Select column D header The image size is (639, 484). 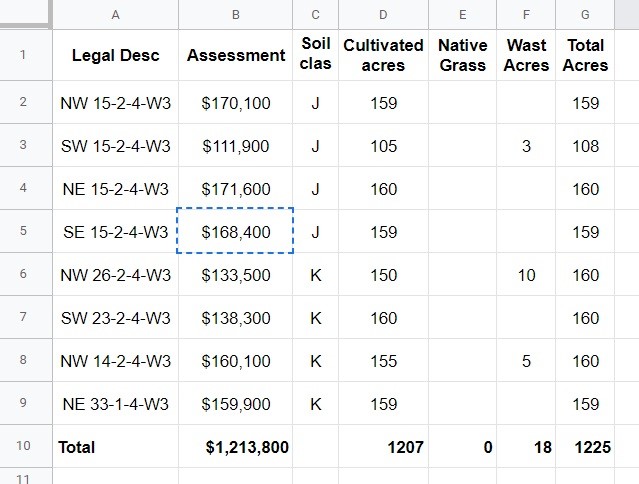(383, 15)
